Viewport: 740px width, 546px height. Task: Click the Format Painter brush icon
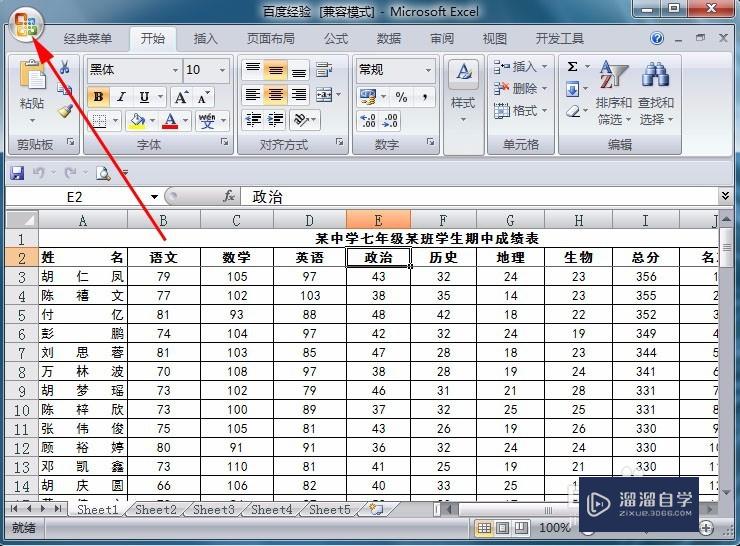(65, 110)
